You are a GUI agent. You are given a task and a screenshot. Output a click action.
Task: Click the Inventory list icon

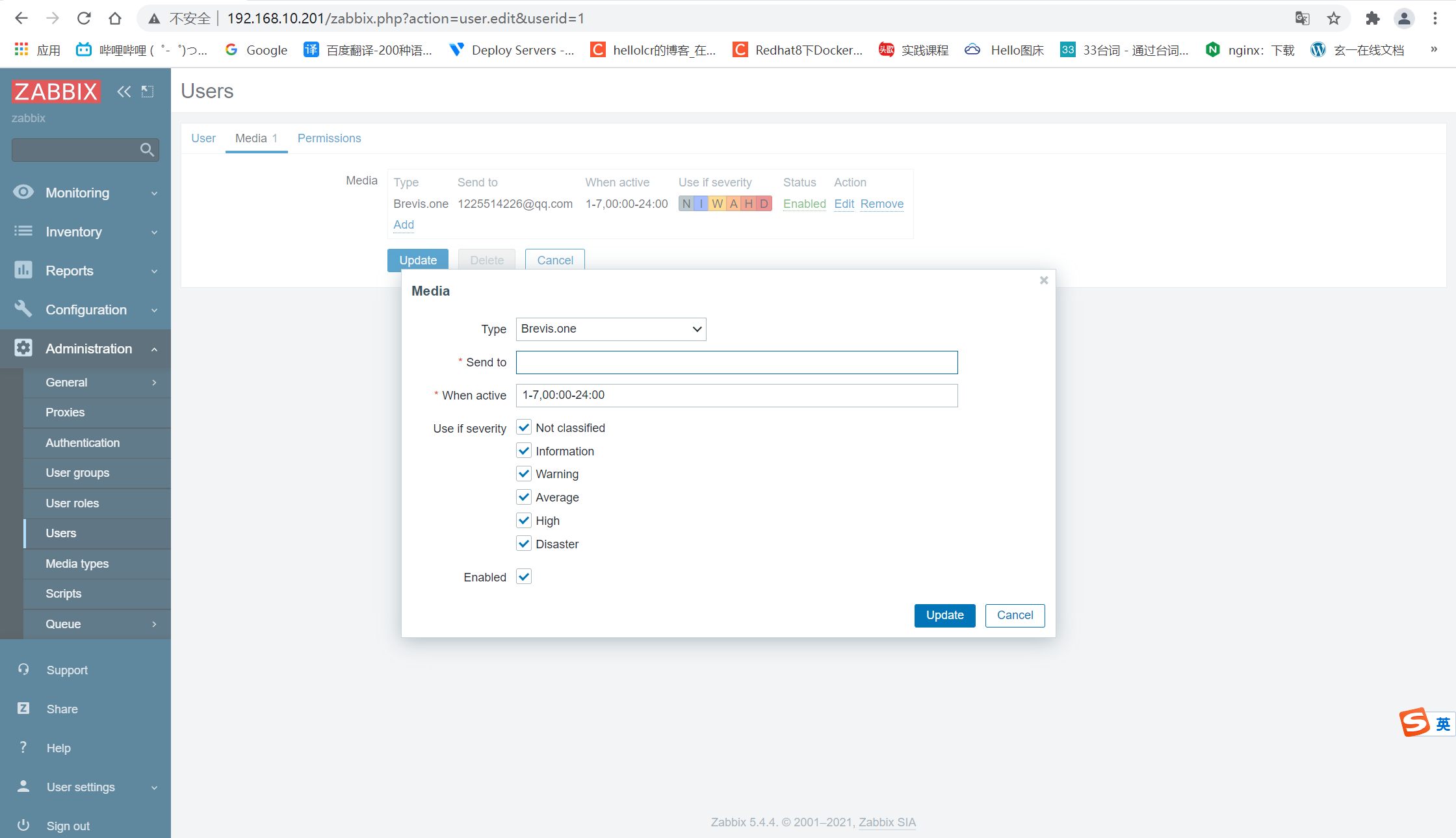tap(23, 231)
